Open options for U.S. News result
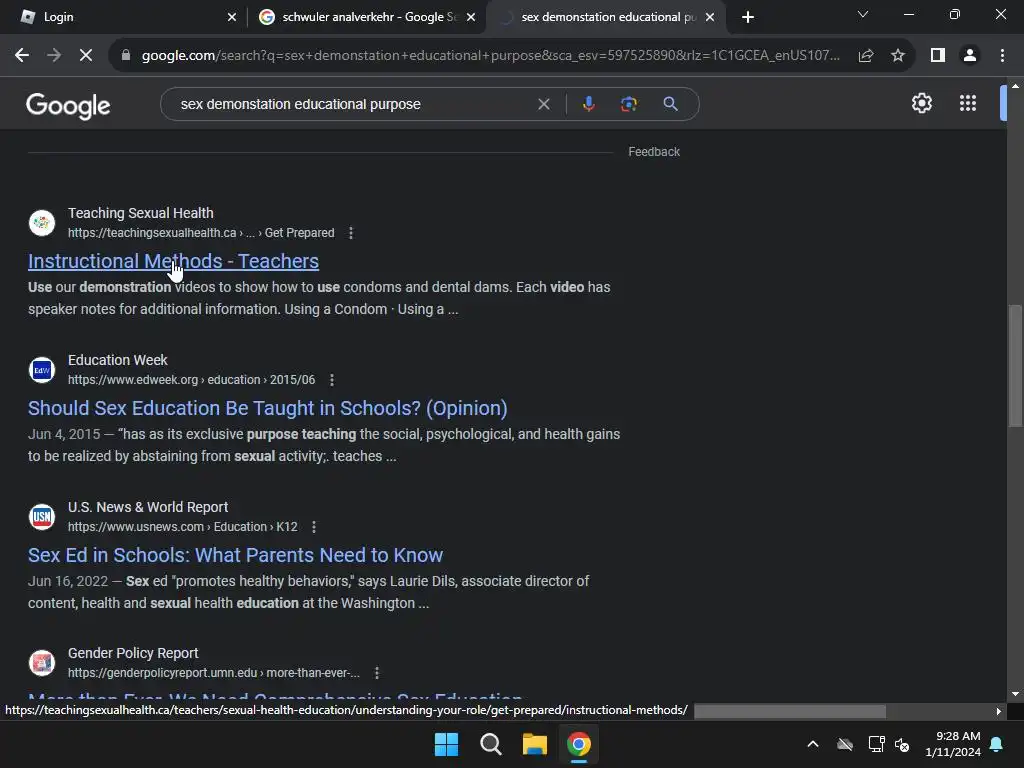The image size is (1024, 768). 314,527
